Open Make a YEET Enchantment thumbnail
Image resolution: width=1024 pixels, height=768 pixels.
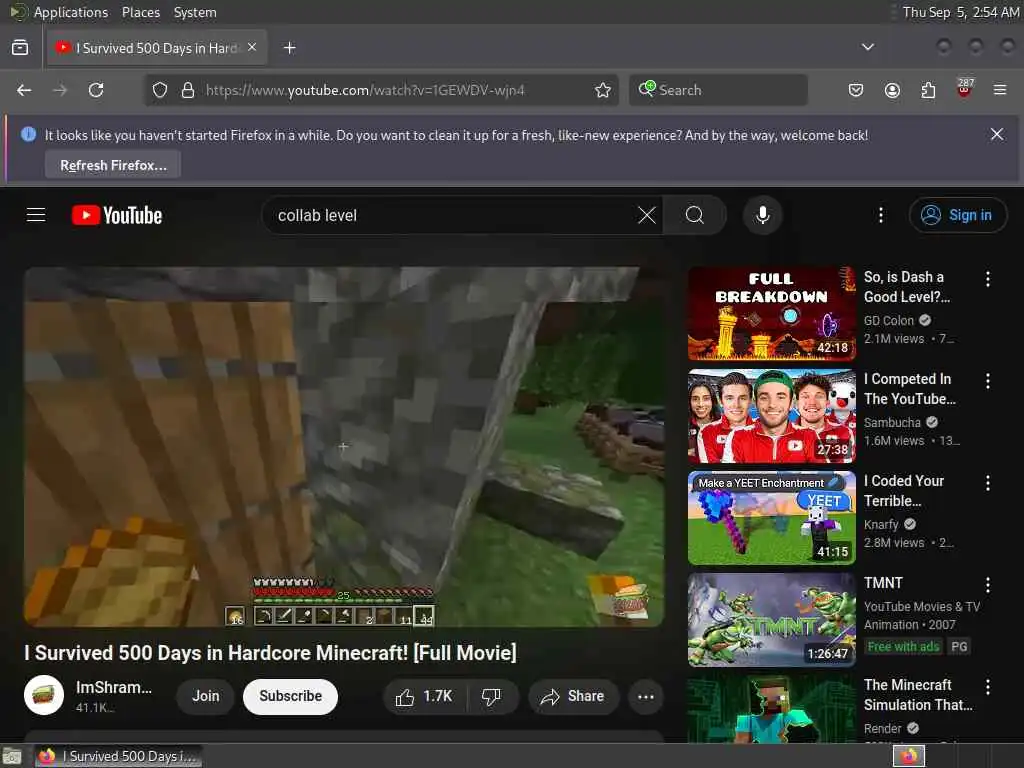(771, 517)
